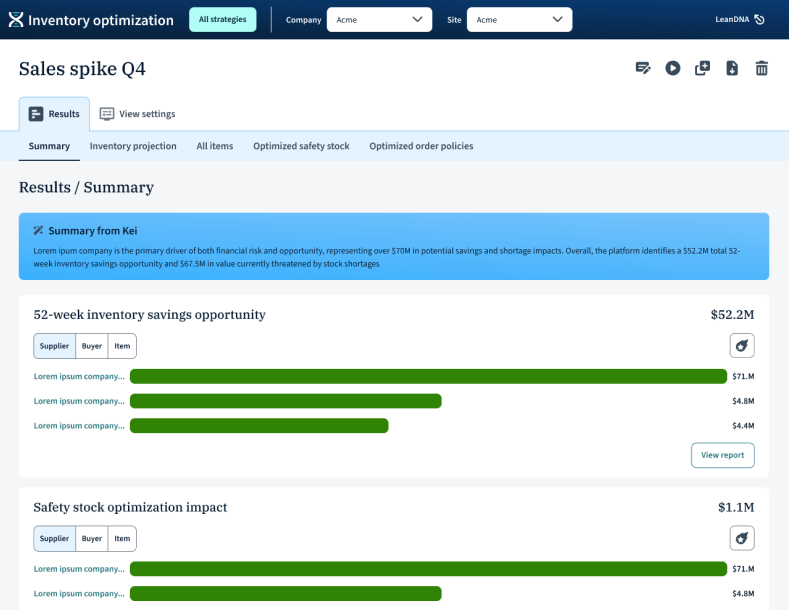
Task: Click the $4.8M green bar in Safety stock card
Action: 286,593
